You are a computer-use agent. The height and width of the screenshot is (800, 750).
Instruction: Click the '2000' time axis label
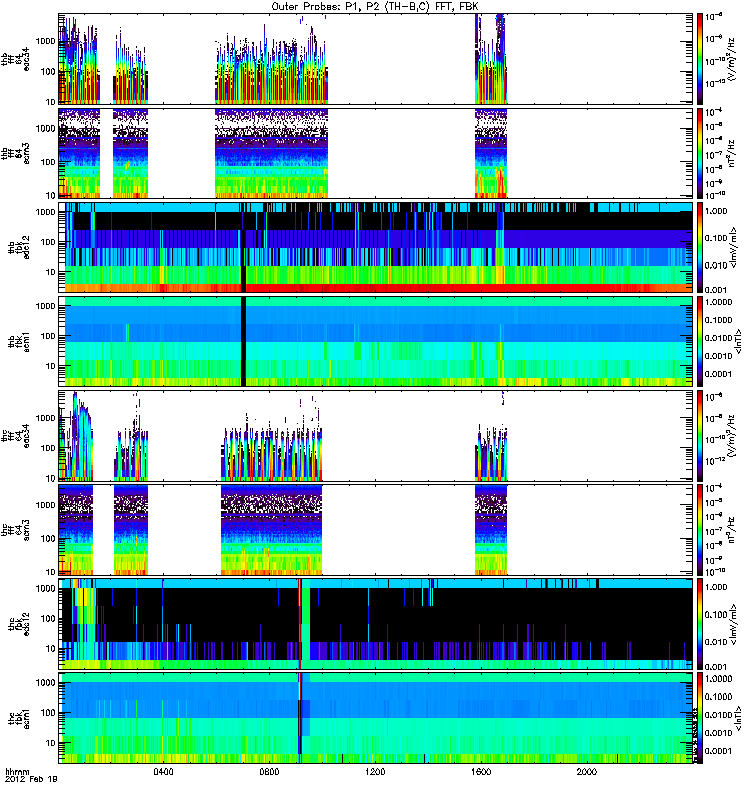coord(587,772)
